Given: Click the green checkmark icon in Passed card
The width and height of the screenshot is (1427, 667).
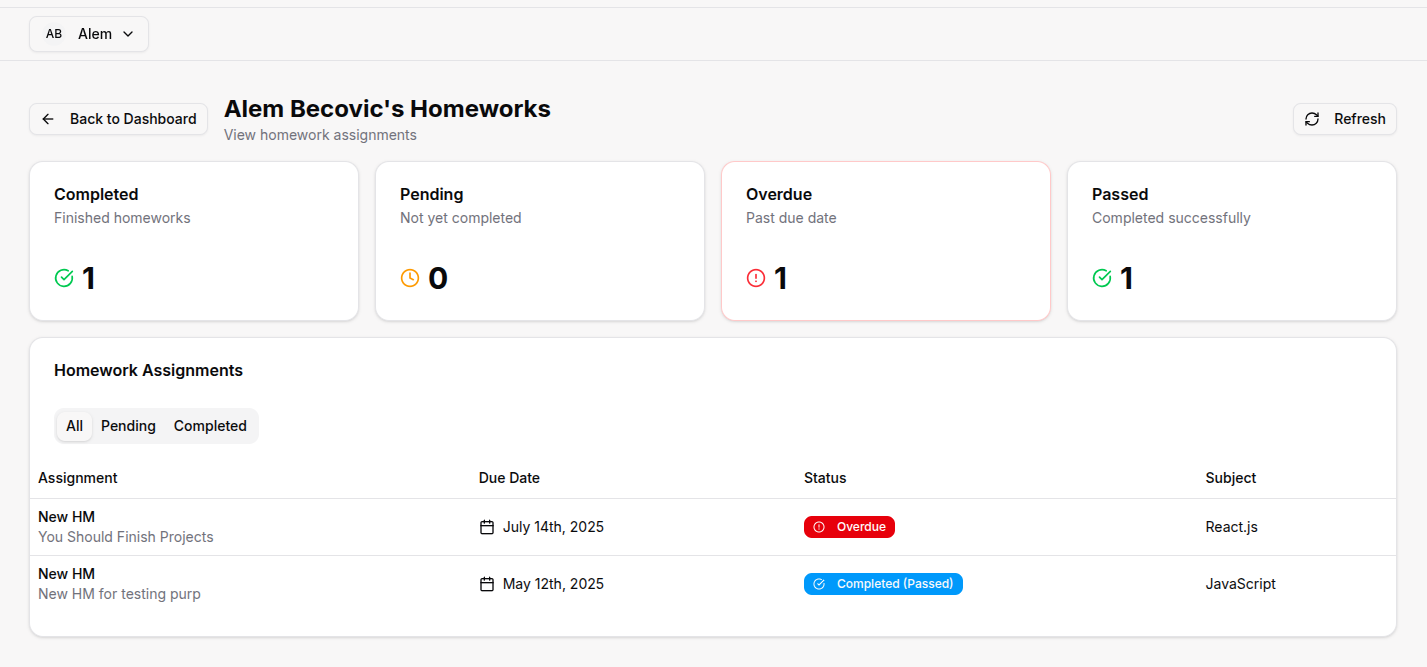Looking at the screenshot, I should (x=1102, y=278).
